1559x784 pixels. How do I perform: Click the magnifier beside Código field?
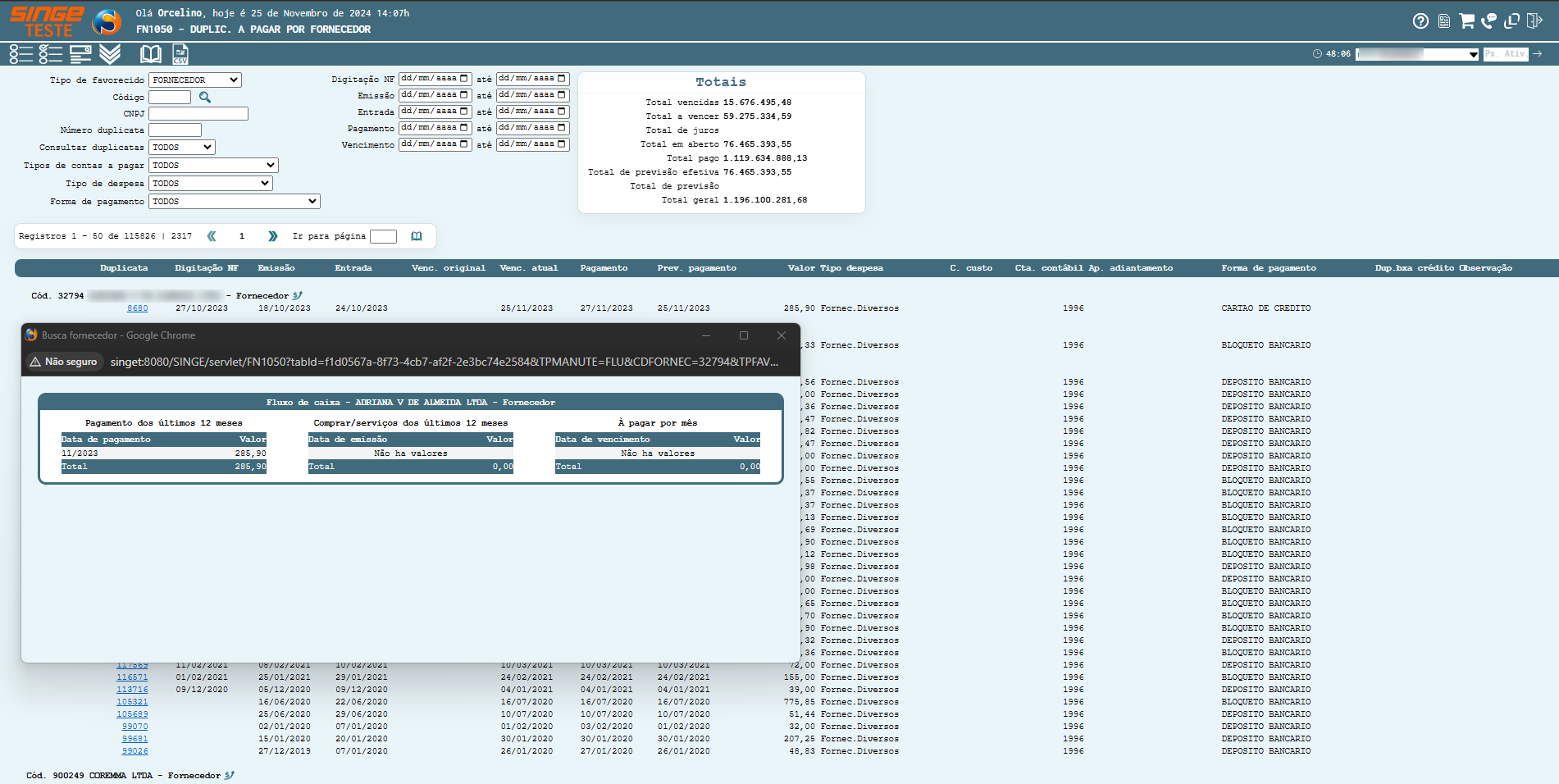205,98
